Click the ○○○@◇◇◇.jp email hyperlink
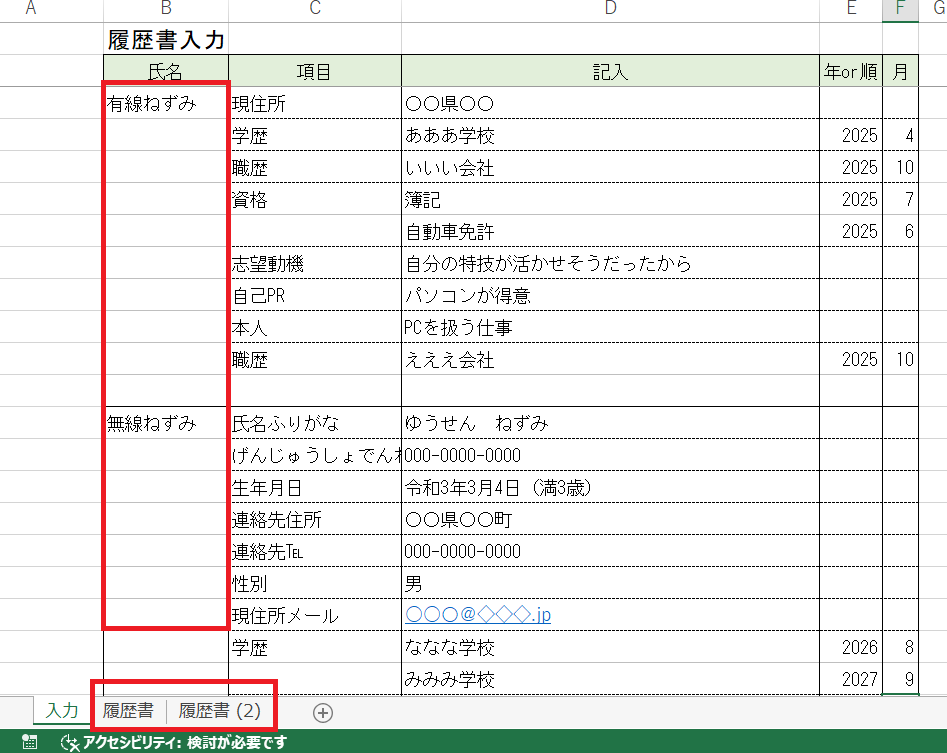Viewport: 947px width, 753px height. point(477,616)
